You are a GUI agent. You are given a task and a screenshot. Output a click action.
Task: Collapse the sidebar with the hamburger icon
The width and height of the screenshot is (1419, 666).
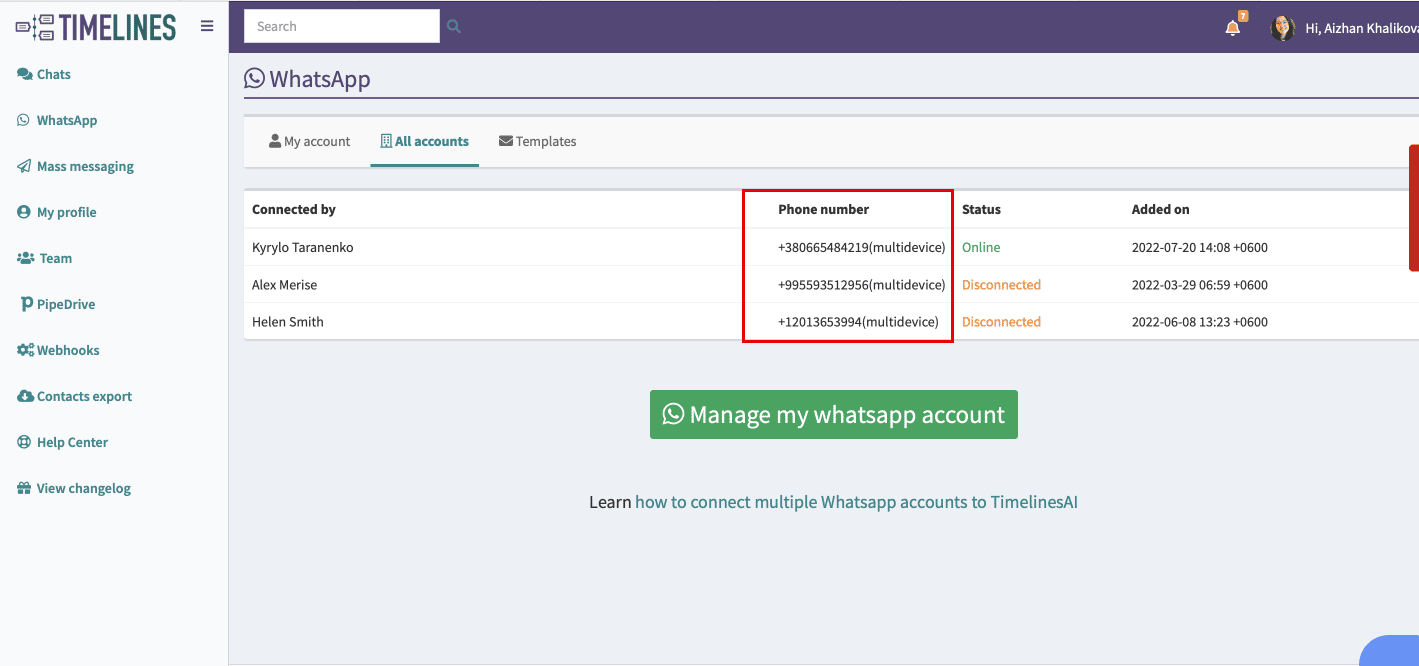tap(207, 26)
